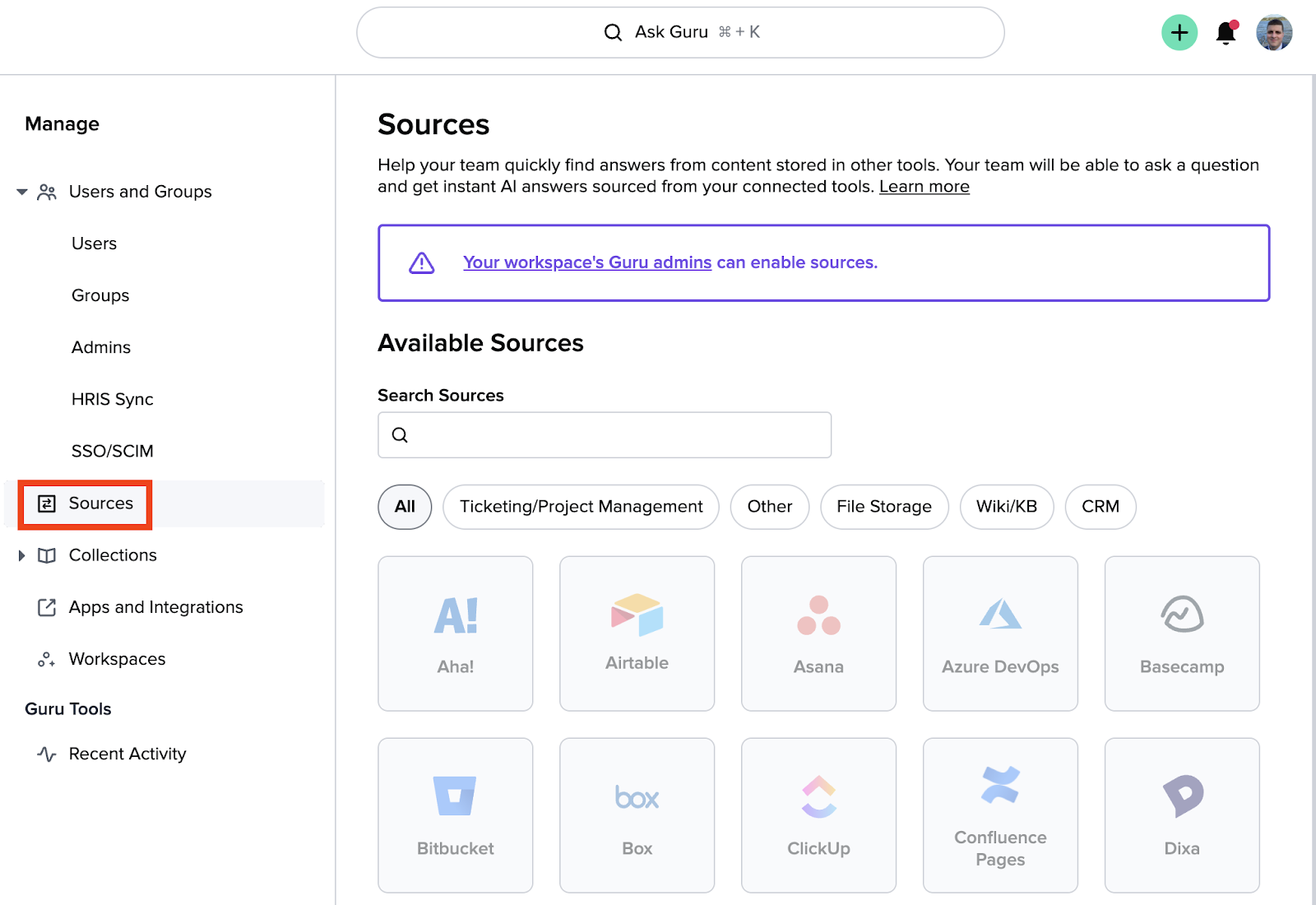Click the Workspaces icon in sidebar
Screen dimensions: 1316x905
(x=47, y=659)
